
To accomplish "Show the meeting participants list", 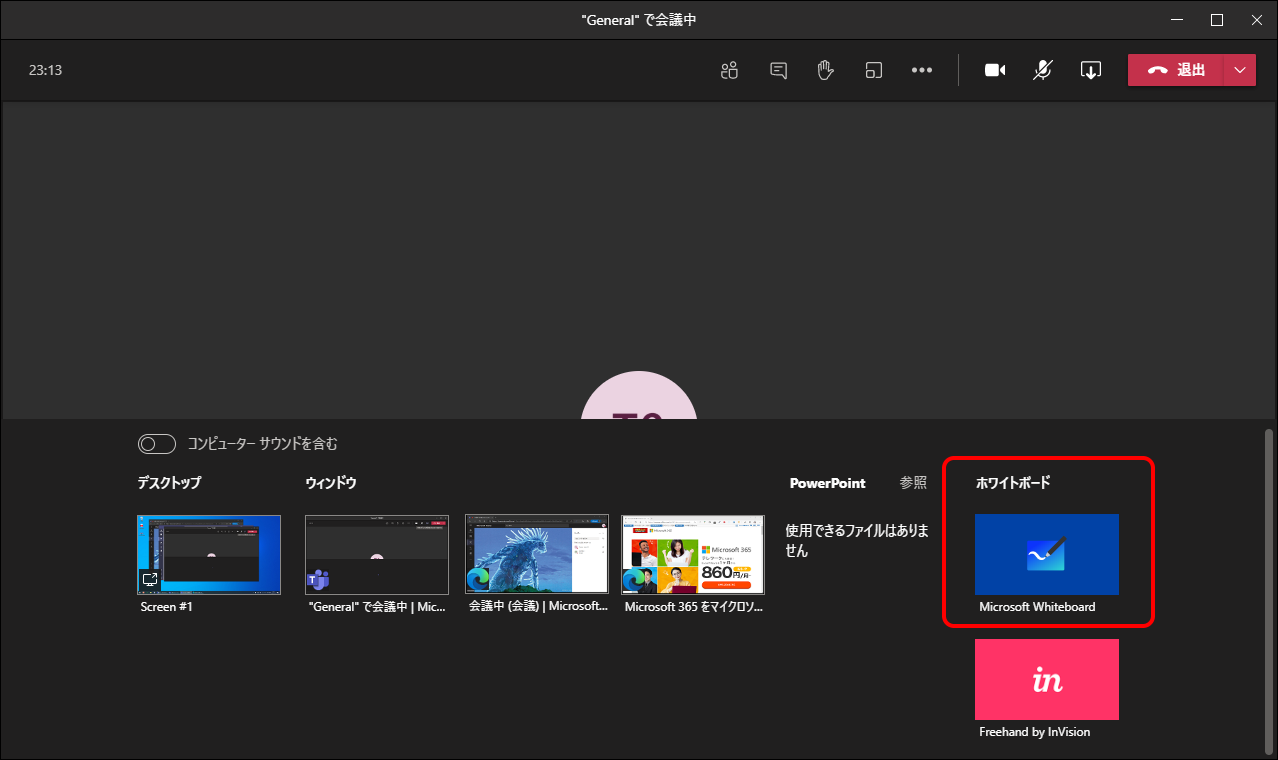I will coord(729,70).
